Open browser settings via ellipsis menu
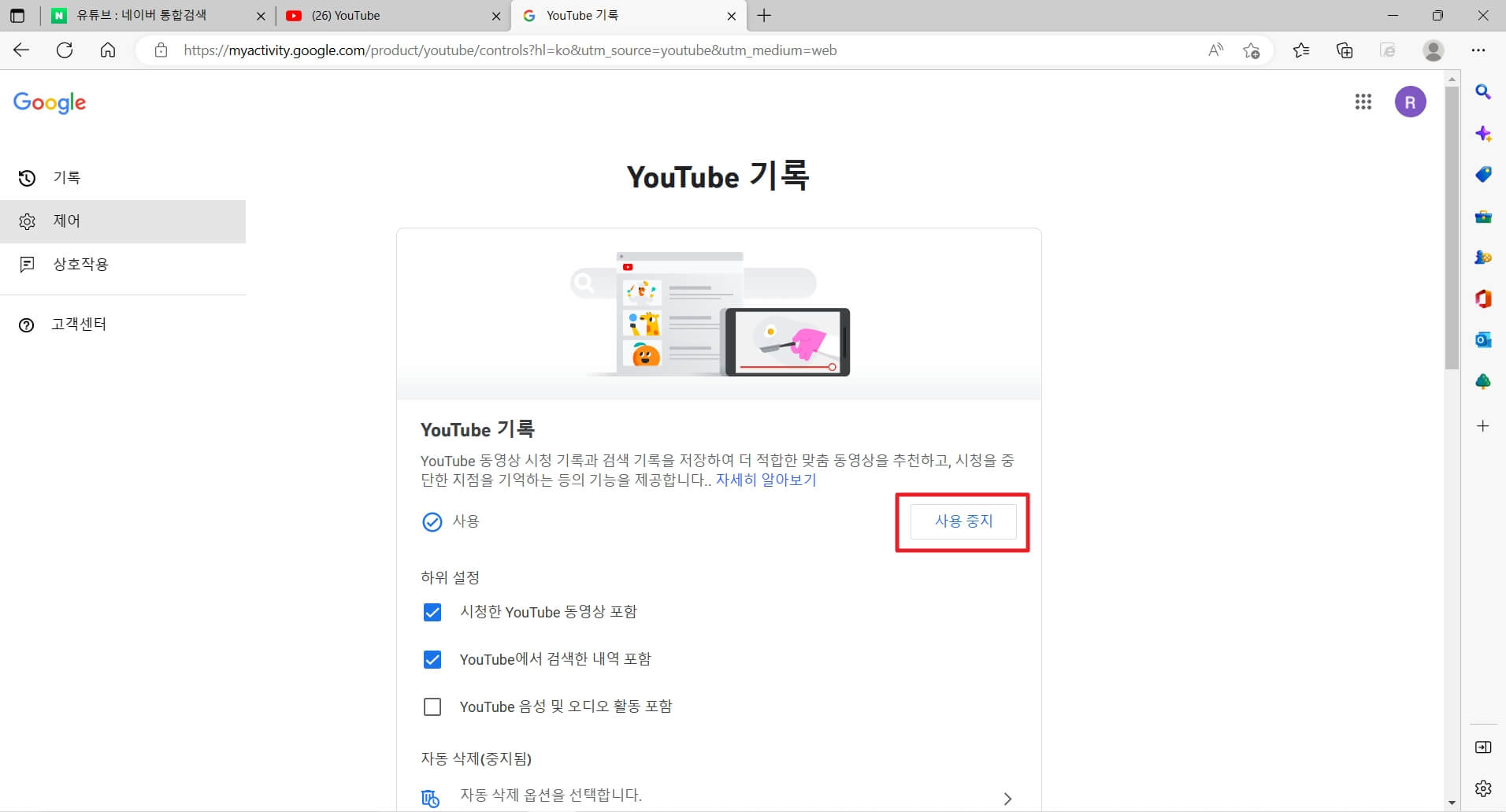This screenshot has height=812, width=1506. (x=1479, y=50)
